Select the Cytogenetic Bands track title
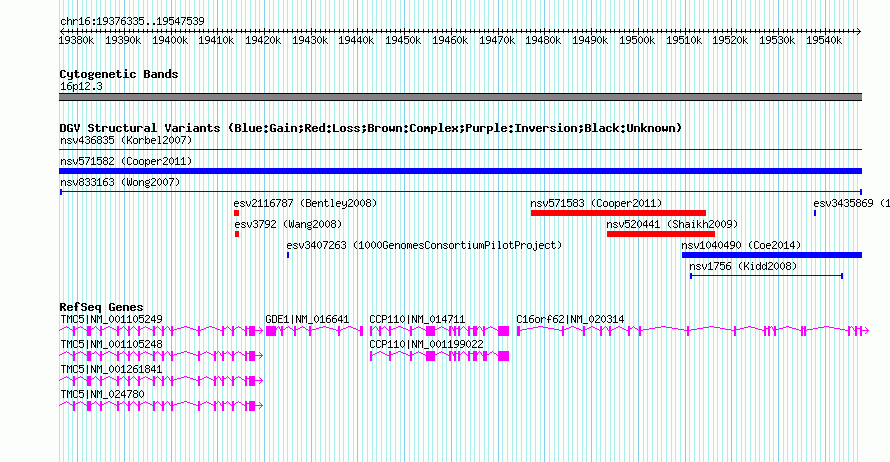Viewport: 890px width, 462px height. [x=119, y=74]
